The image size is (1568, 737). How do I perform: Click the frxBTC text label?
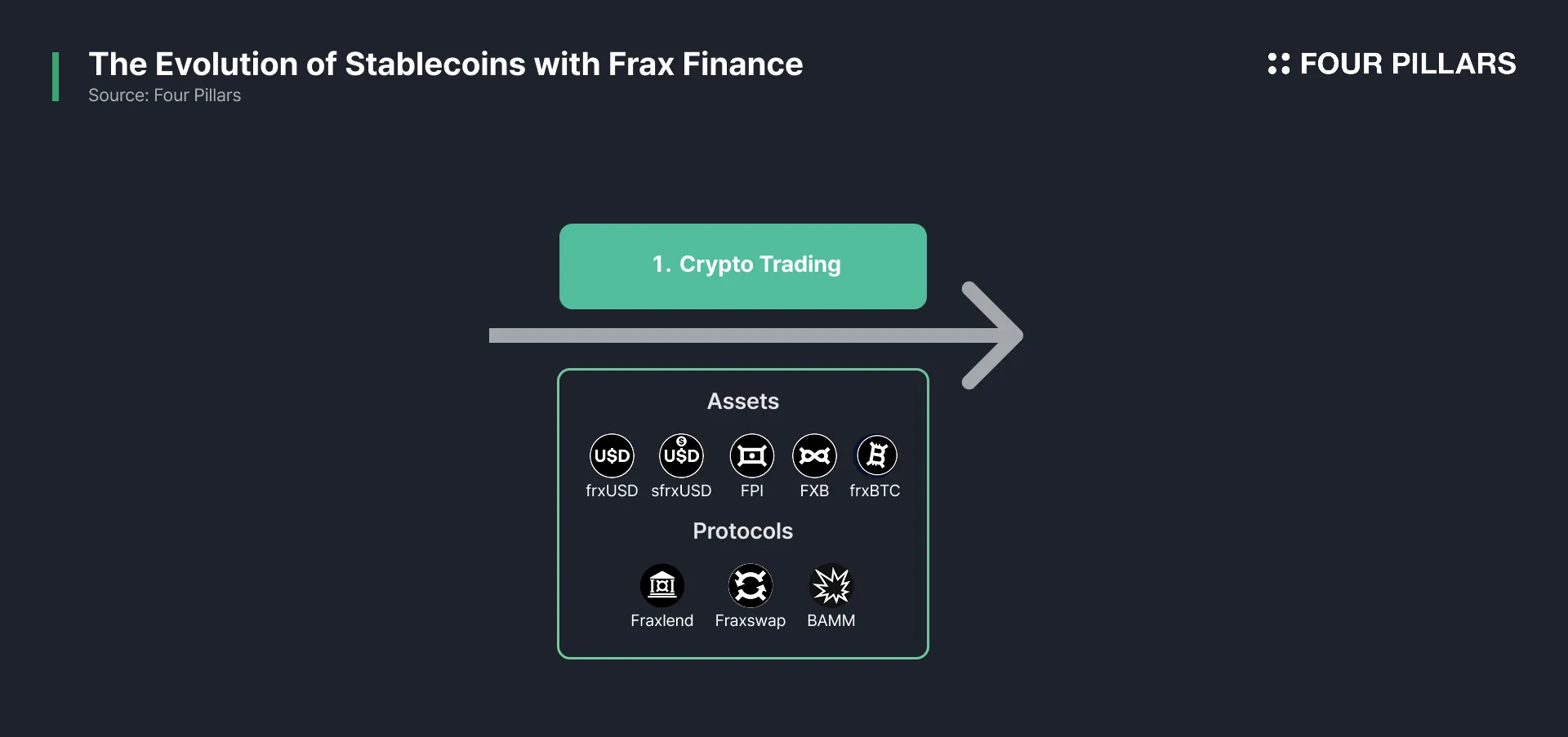pos(875,491)
